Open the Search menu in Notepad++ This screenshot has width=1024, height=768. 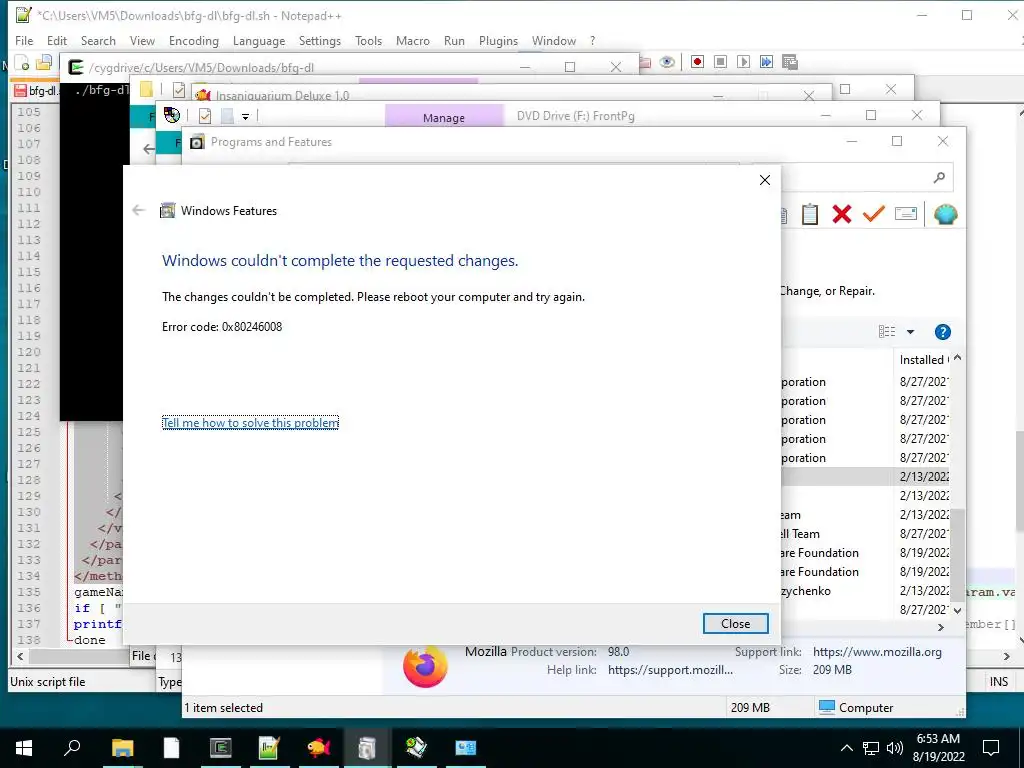[98, 40]
